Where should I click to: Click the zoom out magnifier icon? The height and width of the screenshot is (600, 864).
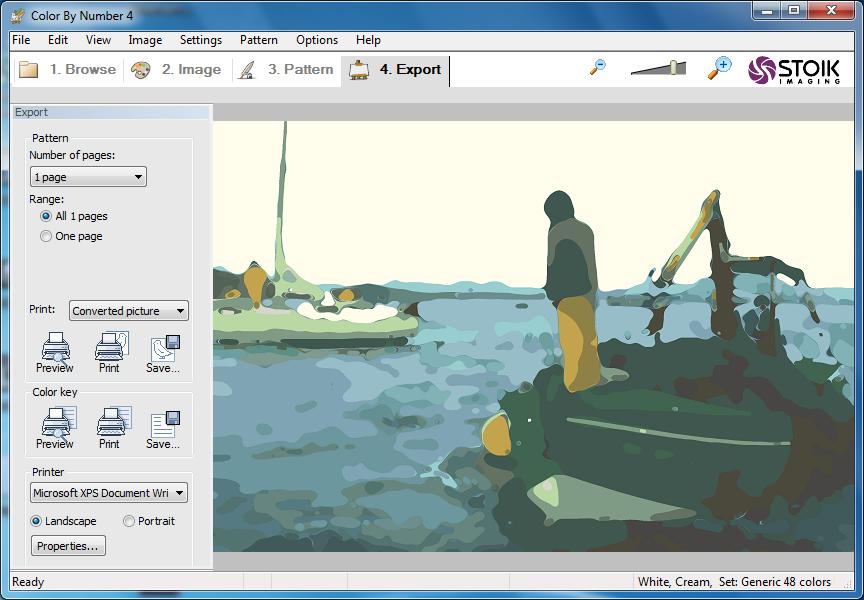coord(597,68)
